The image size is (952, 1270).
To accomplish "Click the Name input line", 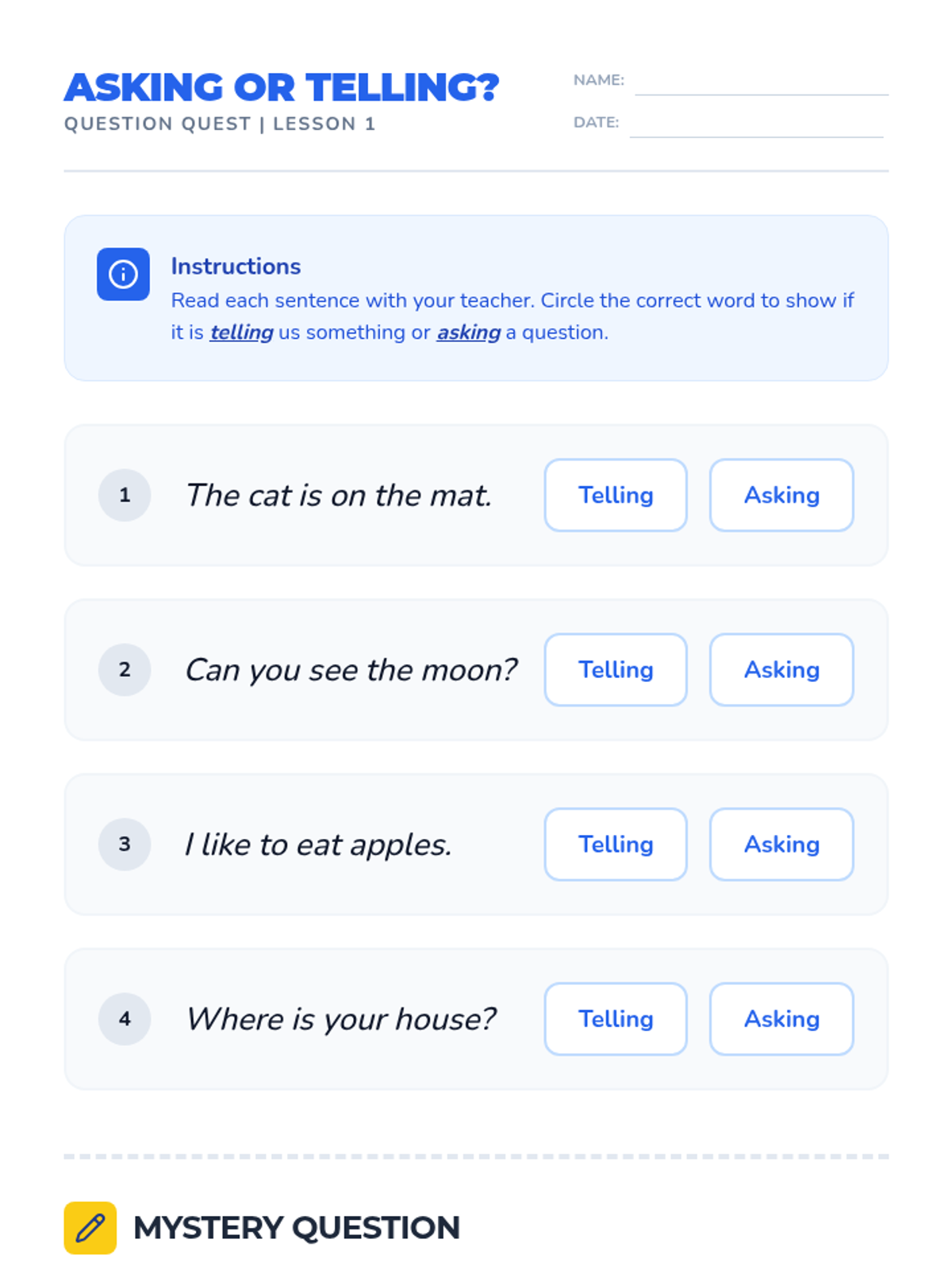I will [x=761, y=84].
